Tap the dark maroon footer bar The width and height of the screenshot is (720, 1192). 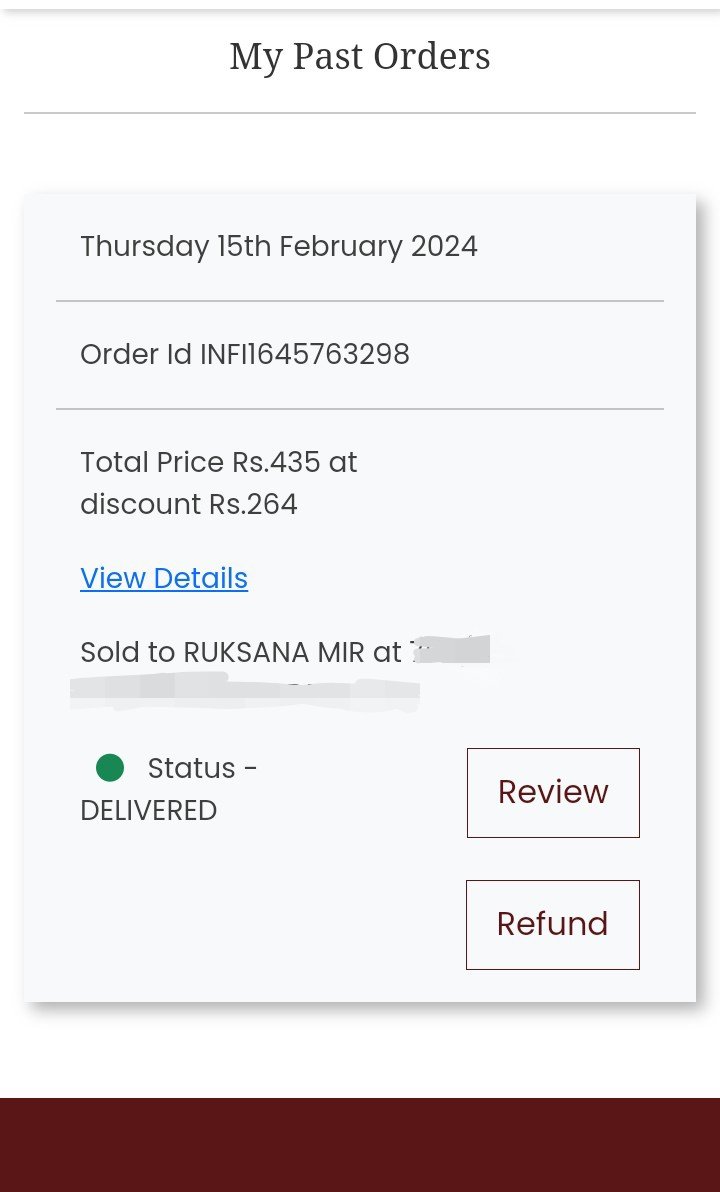pyautogui.click(x=360, y=1145)
